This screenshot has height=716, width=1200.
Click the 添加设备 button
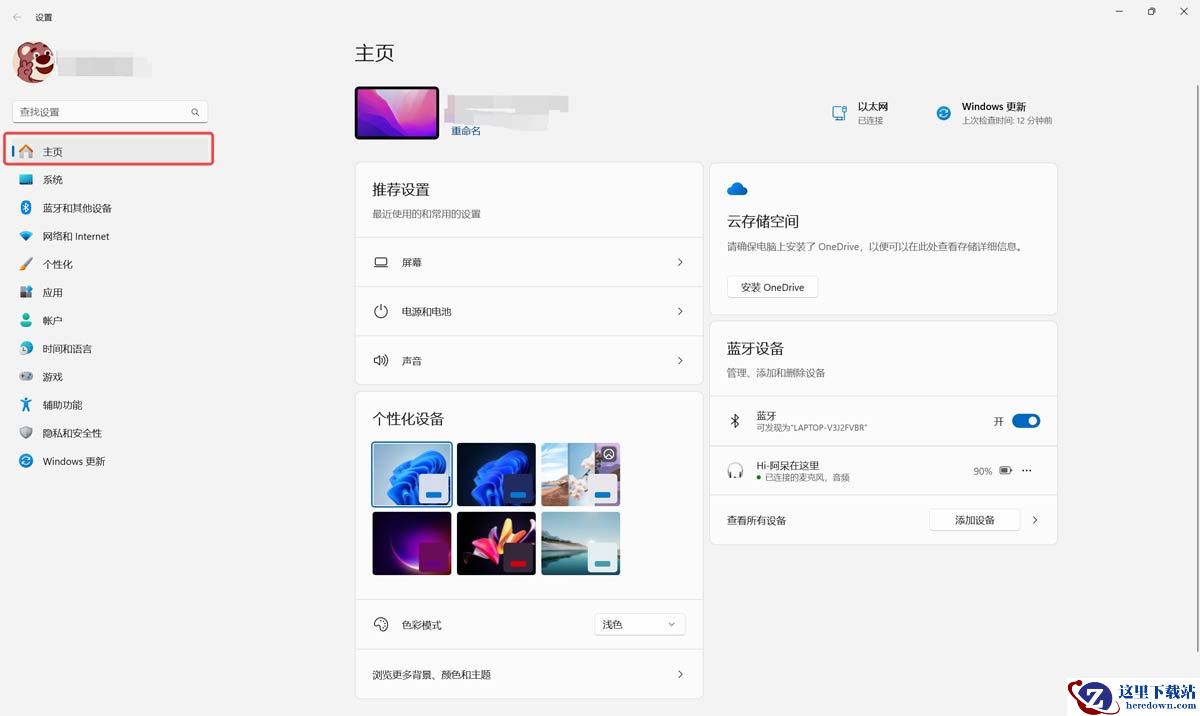[x=975, y=520]
